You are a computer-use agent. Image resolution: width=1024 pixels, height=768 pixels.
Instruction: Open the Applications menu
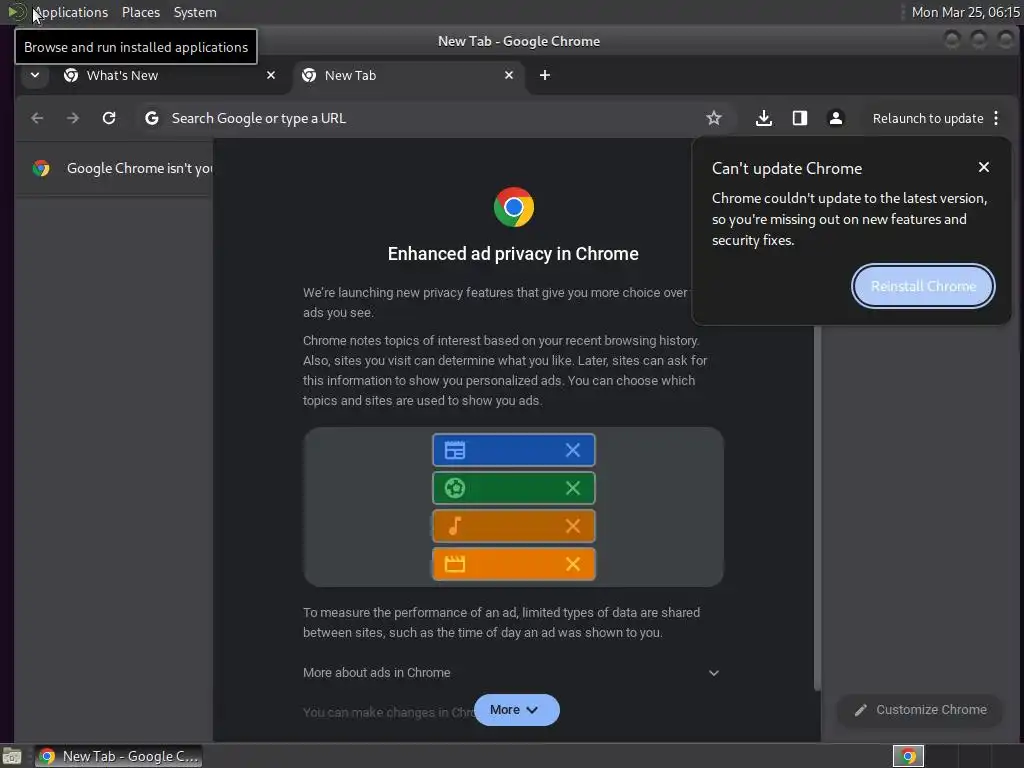[x=69, y=12]
